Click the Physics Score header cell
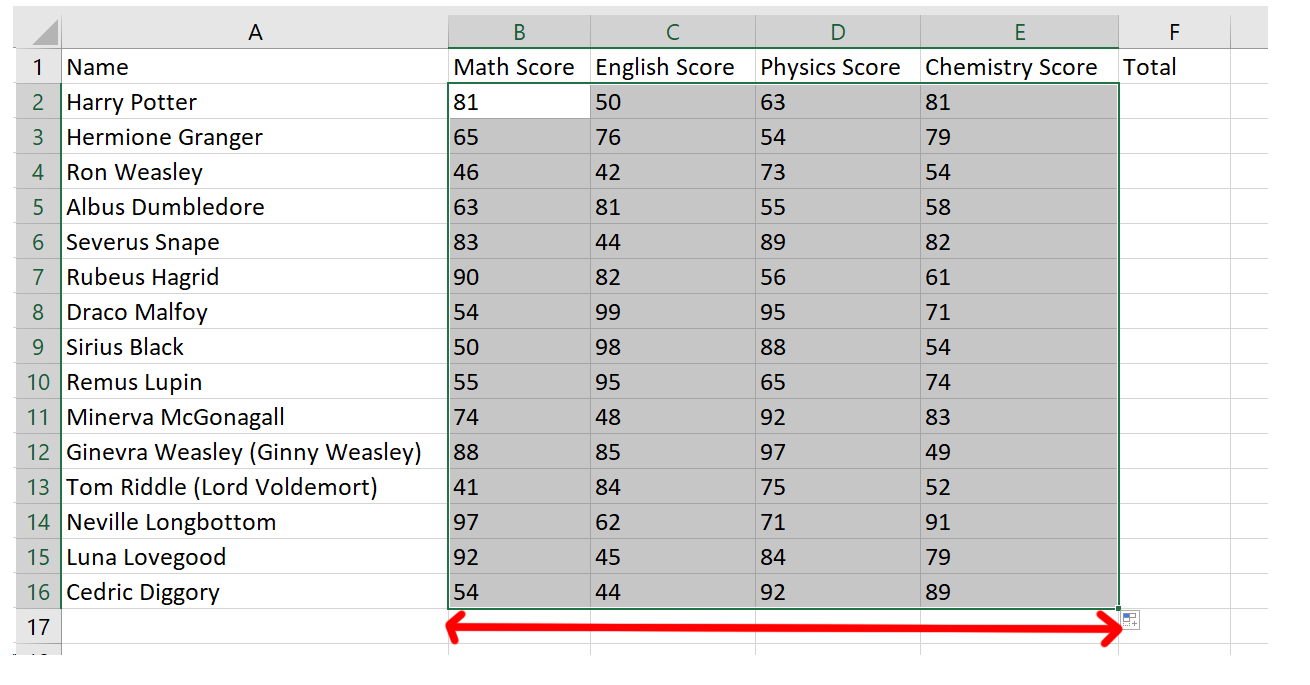 pyautogui.click(x=838, y=67)
